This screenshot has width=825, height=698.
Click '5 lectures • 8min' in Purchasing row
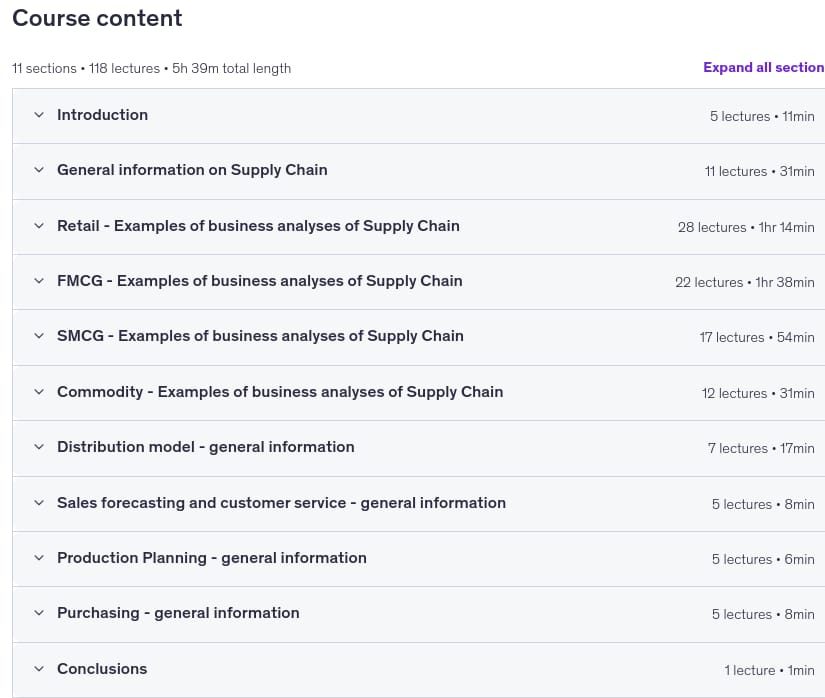pos(763,615)
